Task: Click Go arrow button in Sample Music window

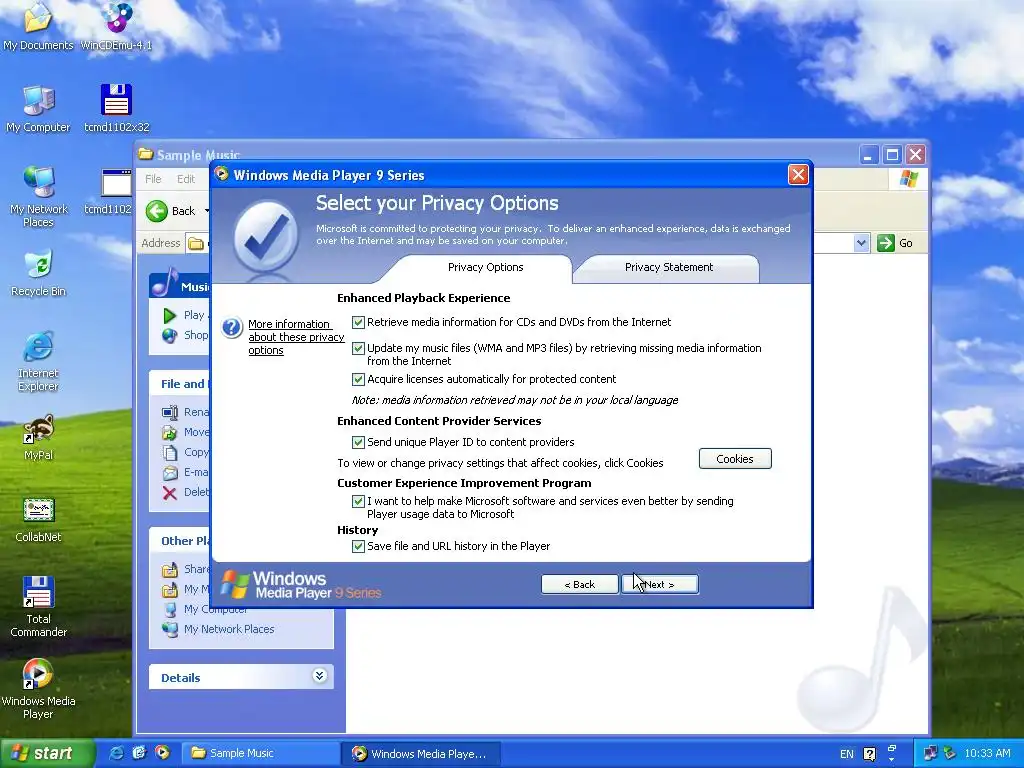Action: coord(886,243)
